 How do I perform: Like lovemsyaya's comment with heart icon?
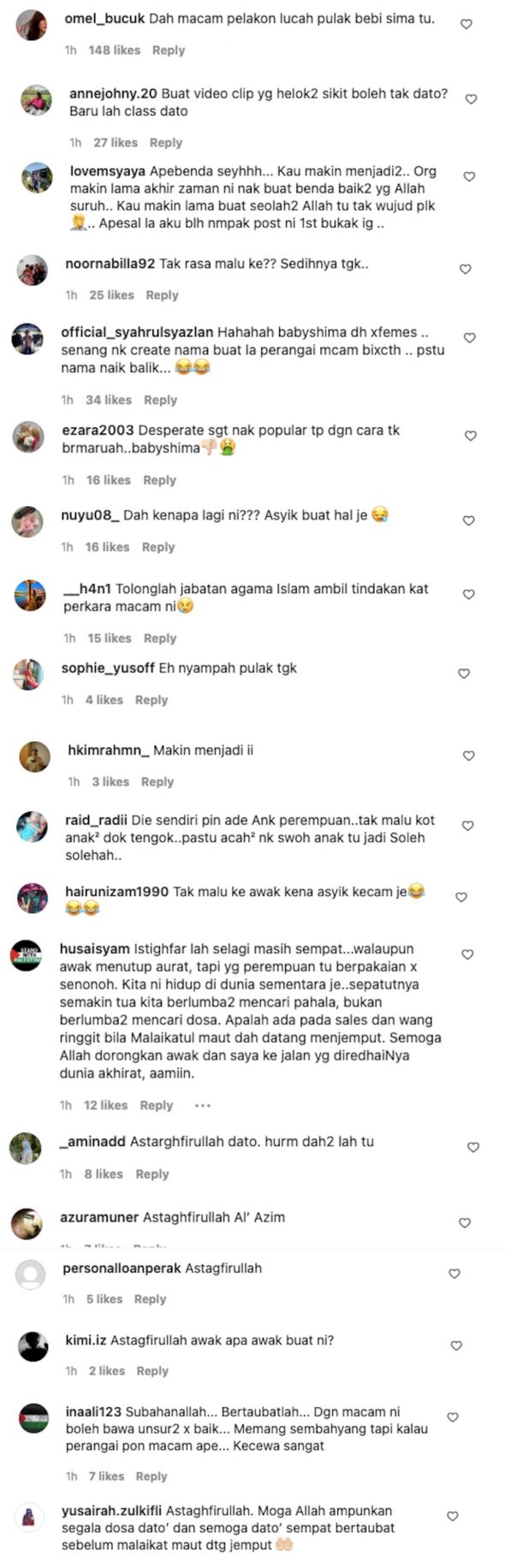click(469, 176)
